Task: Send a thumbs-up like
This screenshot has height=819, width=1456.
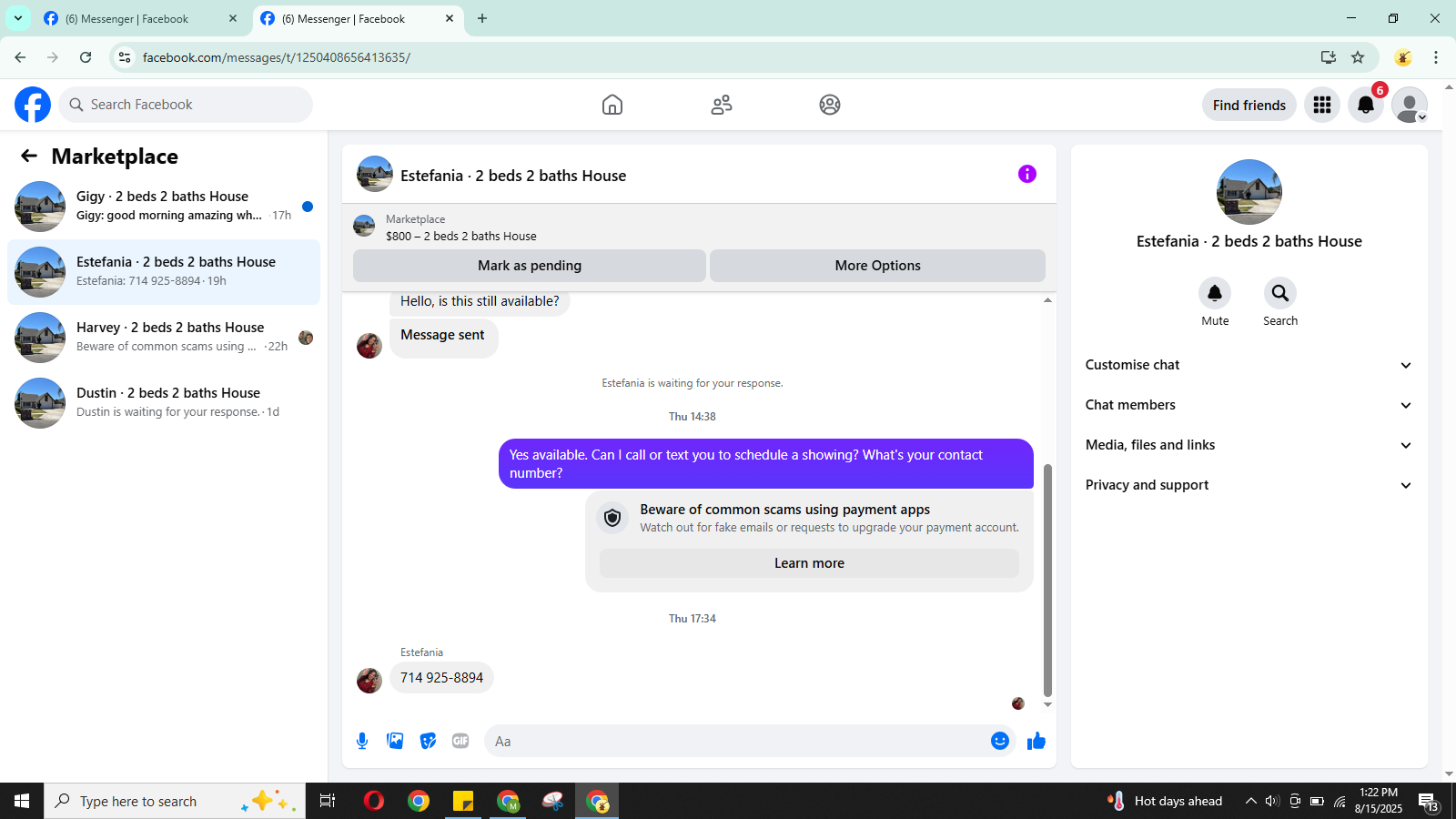Action: pyautogui.click(x=1036, y=741)
